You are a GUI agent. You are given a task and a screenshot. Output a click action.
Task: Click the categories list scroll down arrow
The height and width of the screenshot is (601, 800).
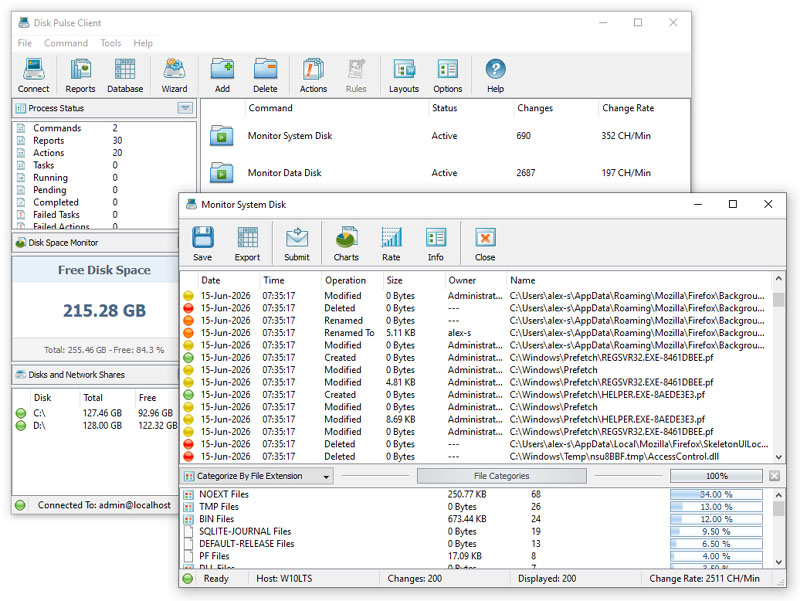click(x=779, y=562)
